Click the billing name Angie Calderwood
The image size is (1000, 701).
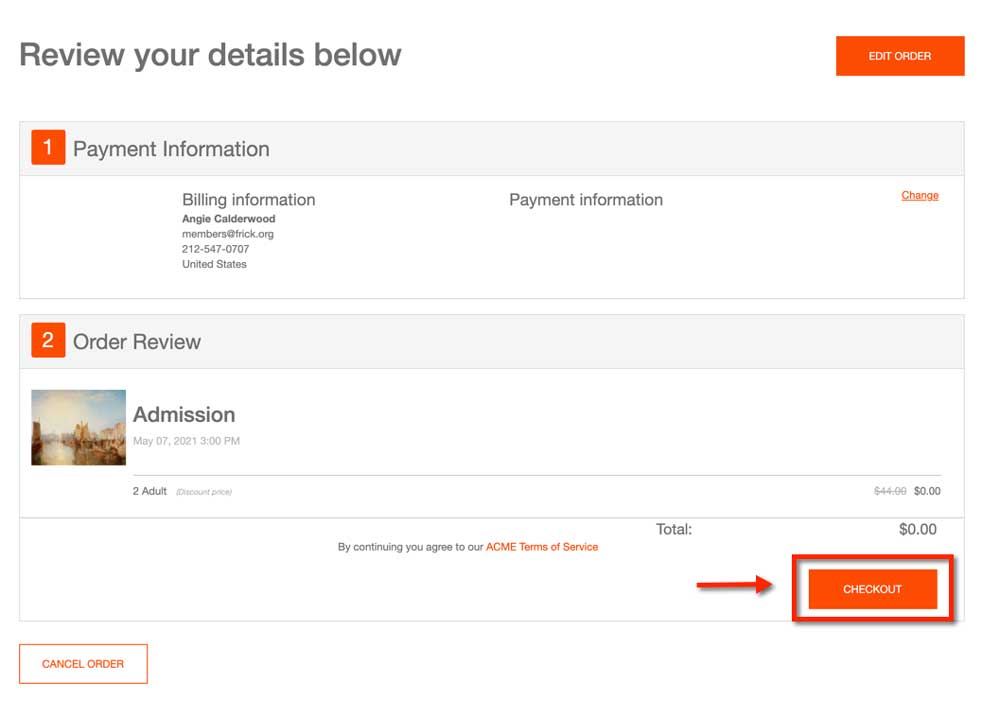click(x=228, y=219)
